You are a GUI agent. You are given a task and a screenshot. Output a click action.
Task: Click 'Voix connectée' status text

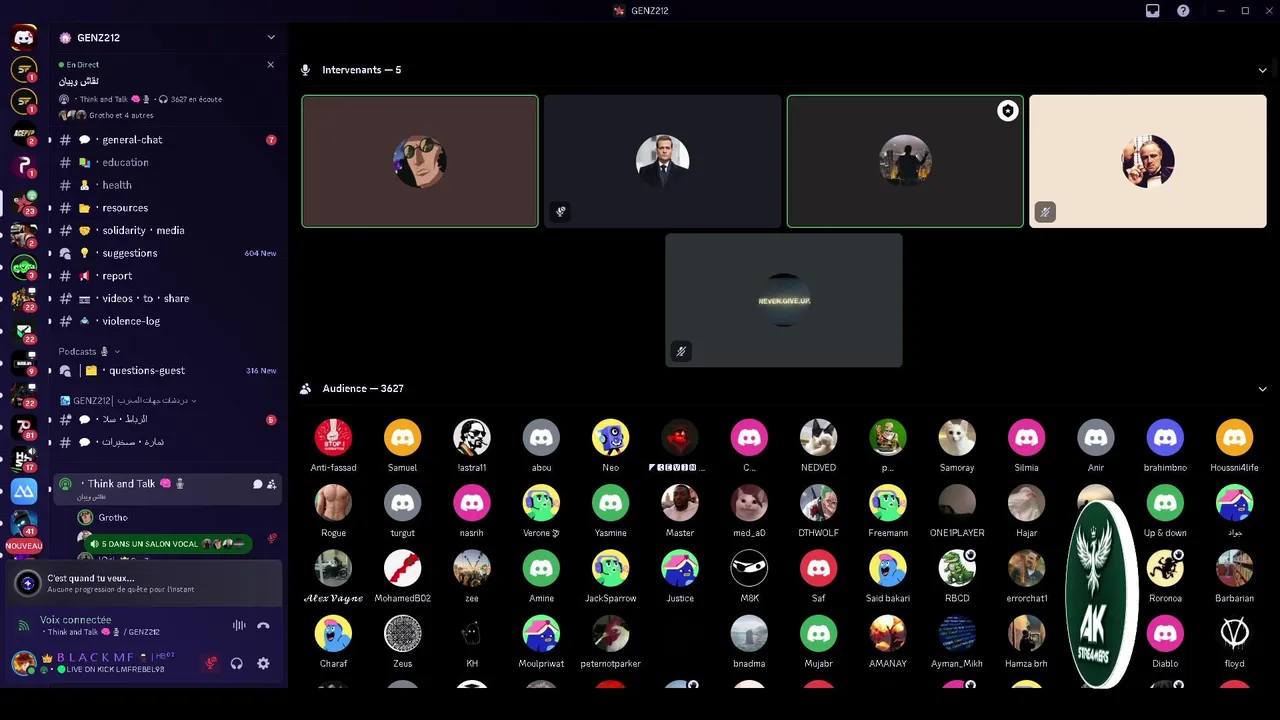coord(76,620)
